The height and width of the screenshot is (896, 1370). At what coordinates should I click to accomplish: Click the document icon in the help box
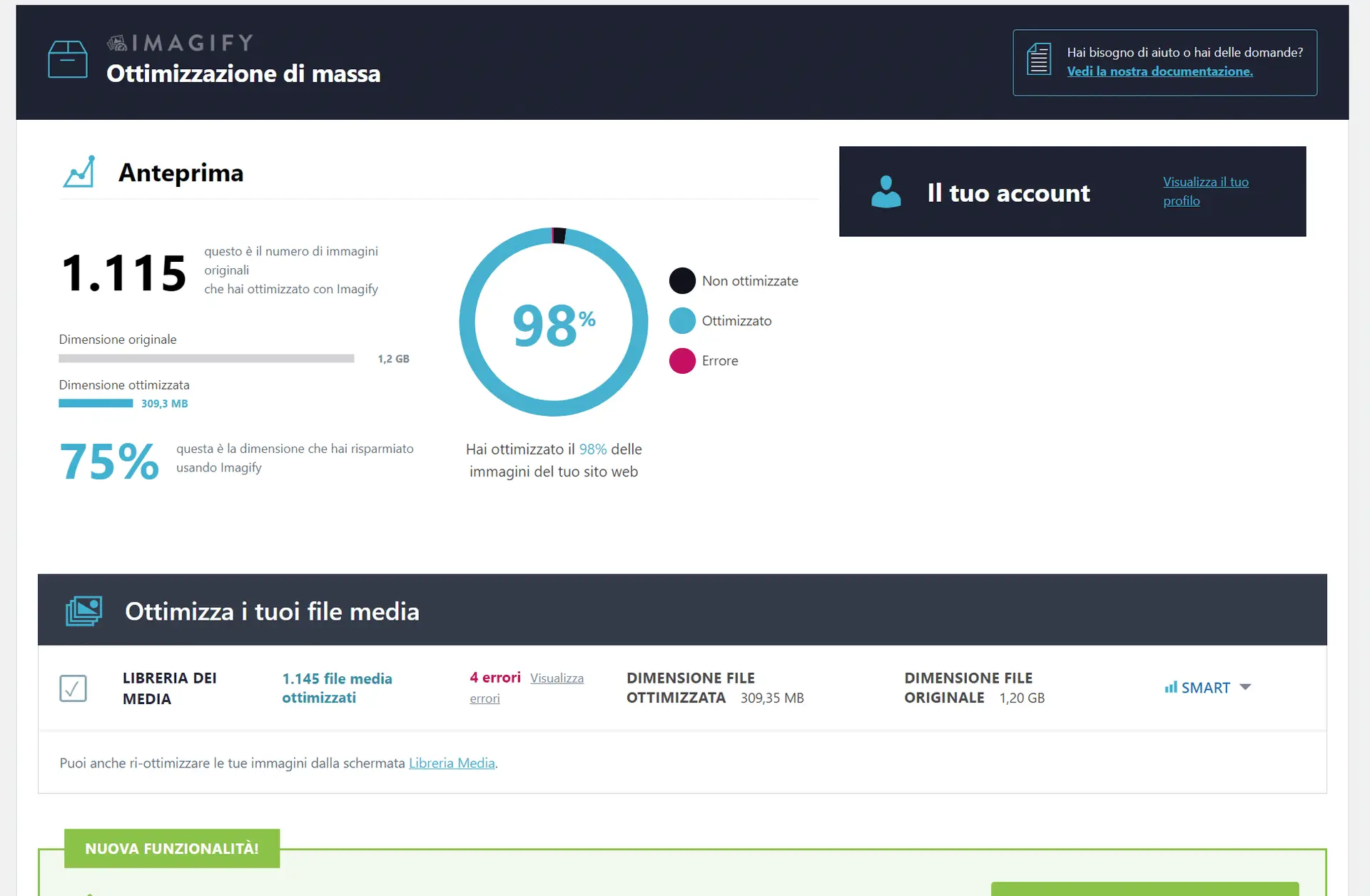(1039, 58)
